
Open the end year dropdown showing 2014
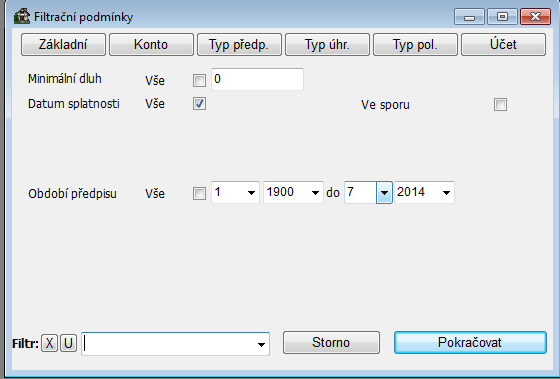click(x=446, y=193)
